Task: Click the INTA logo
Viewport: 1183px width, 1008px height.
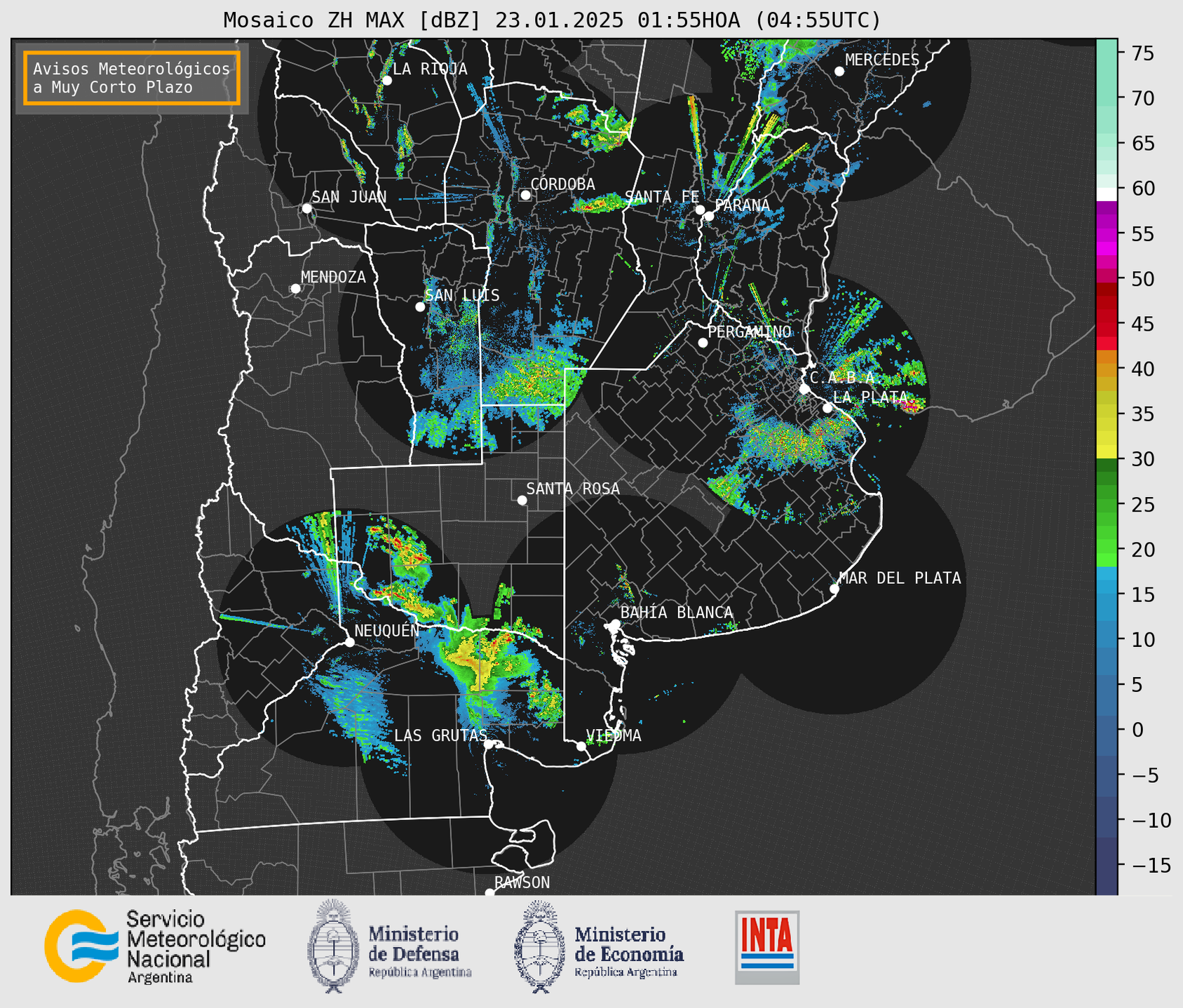Action: point(767,947)
